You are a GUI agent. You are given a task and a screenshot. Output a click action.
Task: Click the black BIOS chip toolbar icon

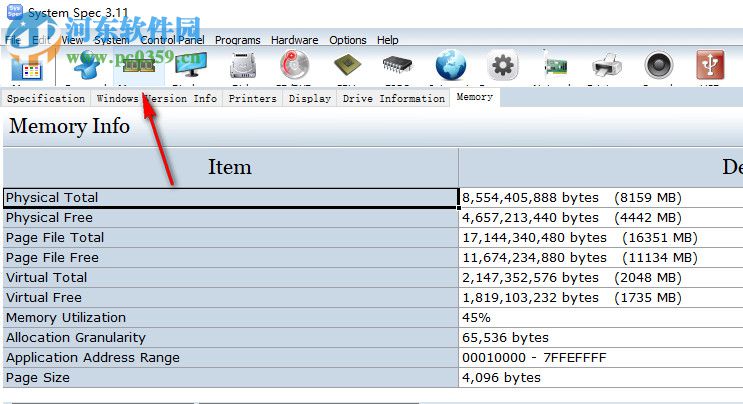tap(398, 64)
